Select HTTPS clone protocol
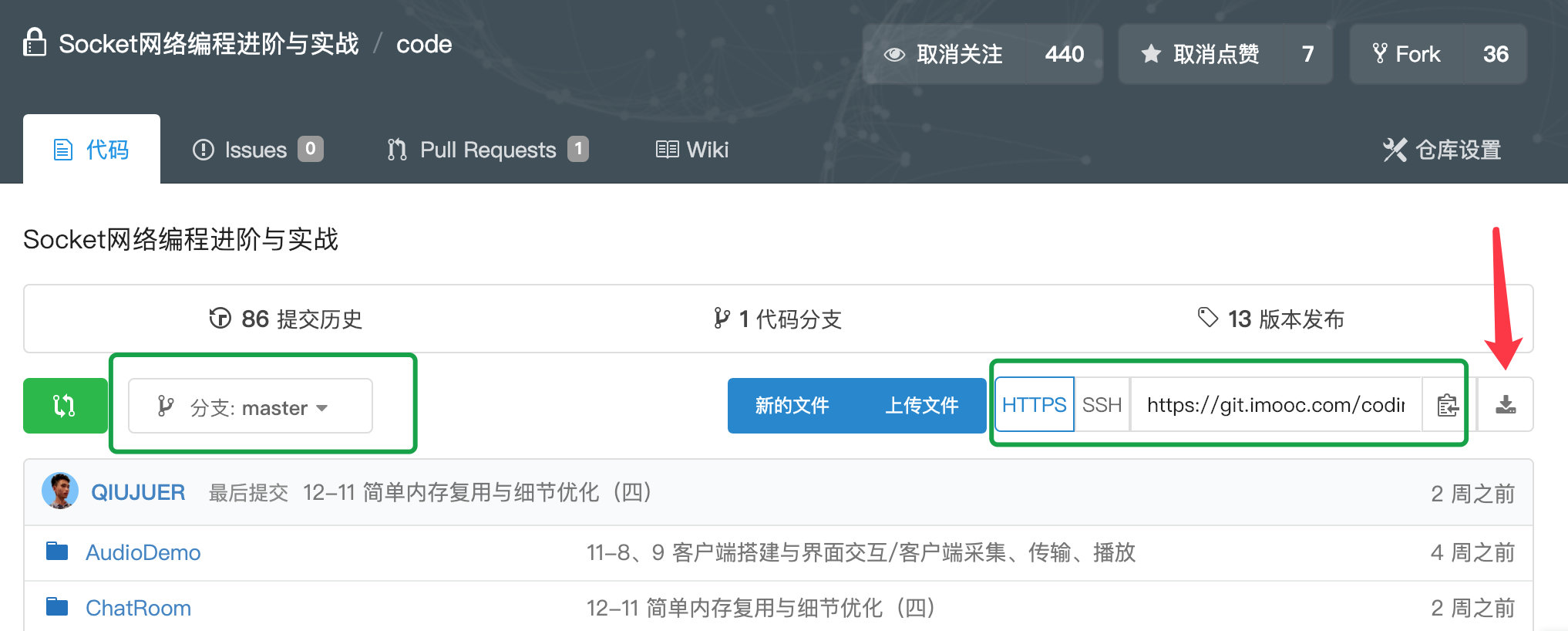Image resolution: width=1568 pixels, height=631 pixels. tap(1034, 405)
